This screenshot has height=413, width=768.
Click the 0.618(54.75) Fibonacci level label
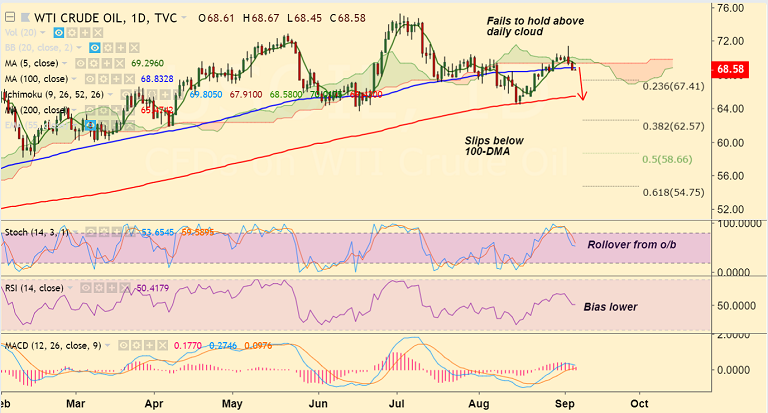point(673,193)
